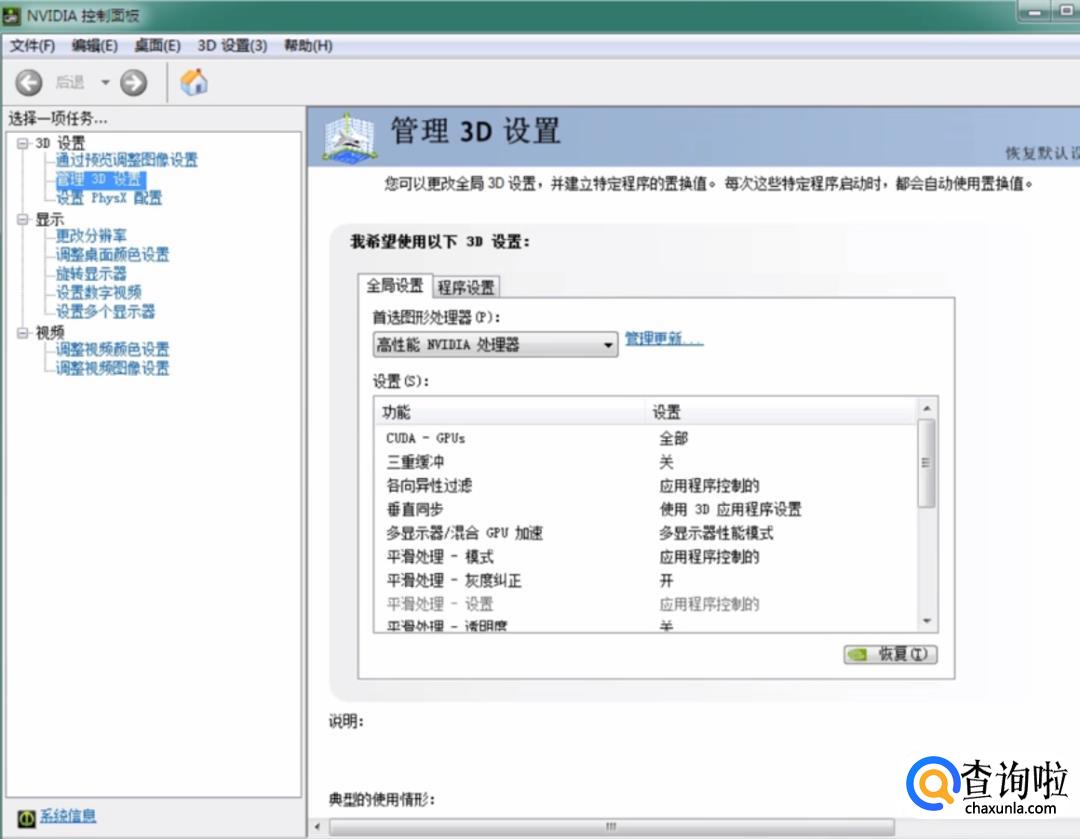This screenshot has height=839, width=1080.
Task: Open the back history dropdown arrow
Action: (105, 83)
